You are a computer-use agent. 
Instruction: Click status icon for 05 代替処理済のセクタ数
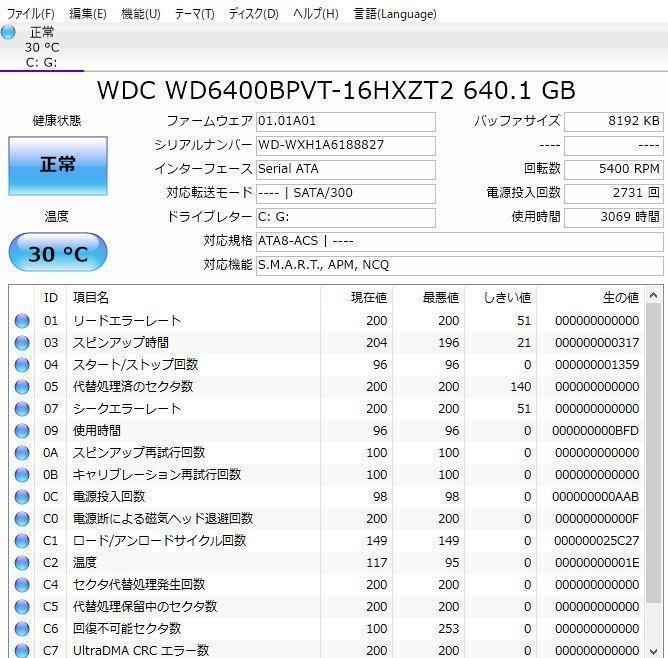[x=22, y=387]
